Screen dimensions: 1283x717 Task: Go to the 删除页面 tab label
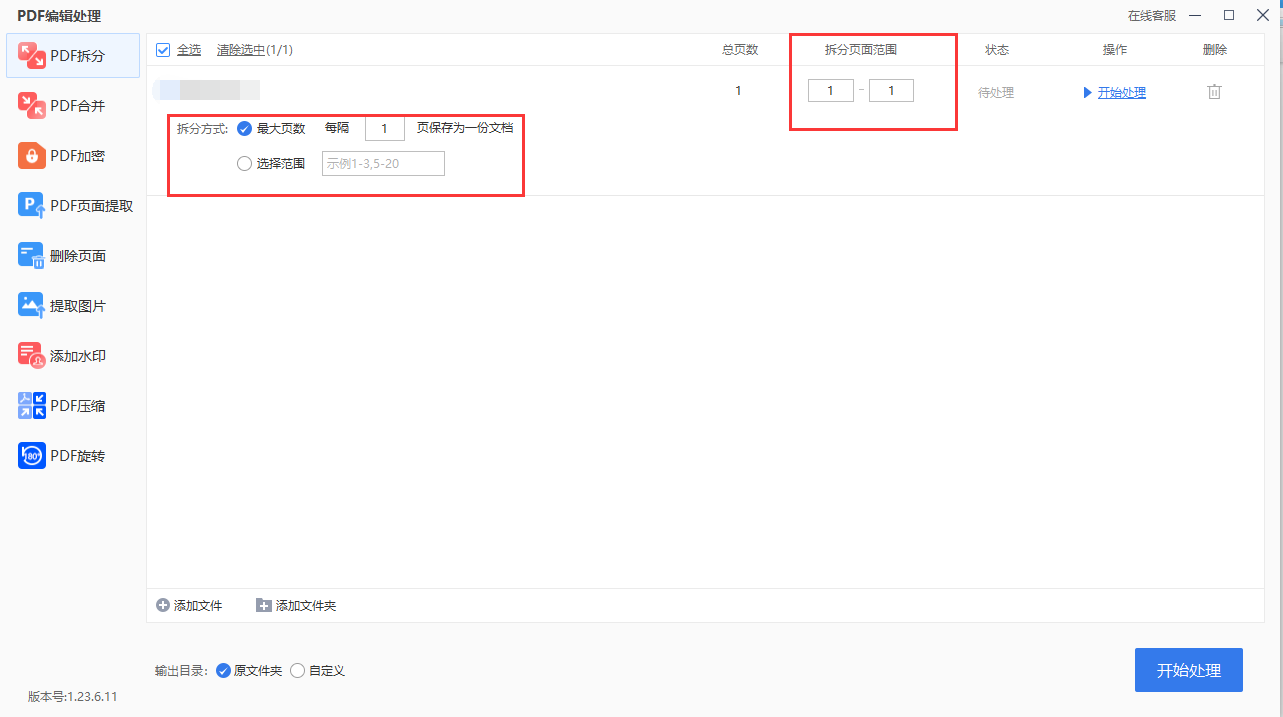tap(78, 256)
